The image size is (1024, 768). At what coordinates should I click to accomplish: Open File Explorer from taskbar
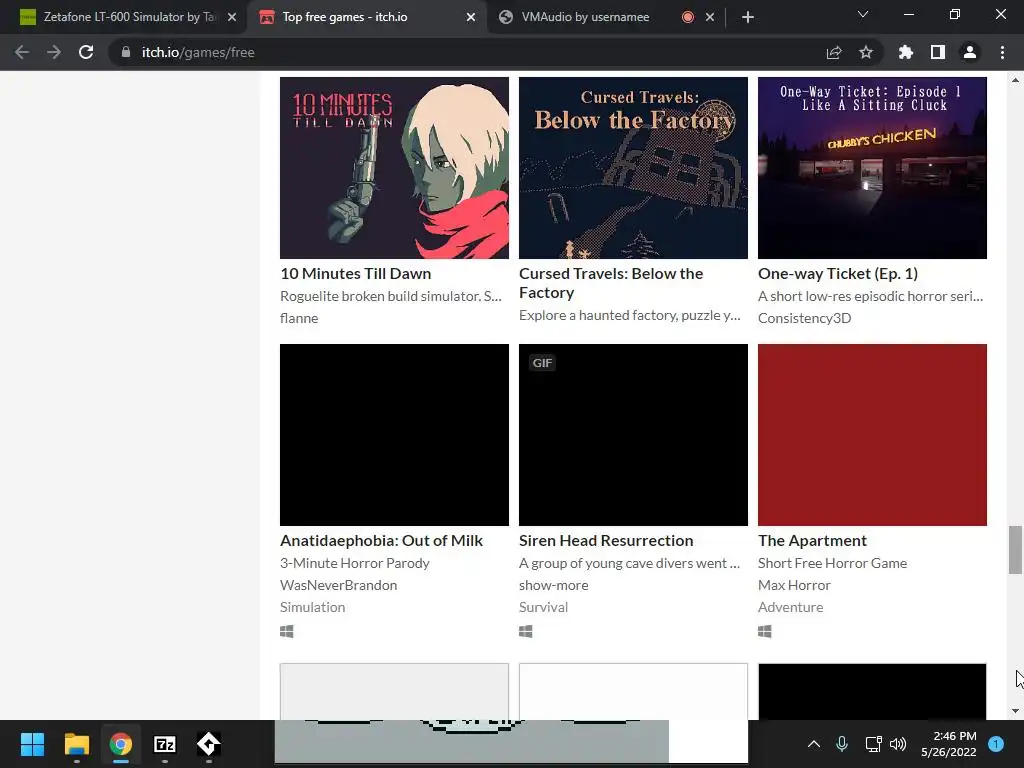tap(76, 744)
